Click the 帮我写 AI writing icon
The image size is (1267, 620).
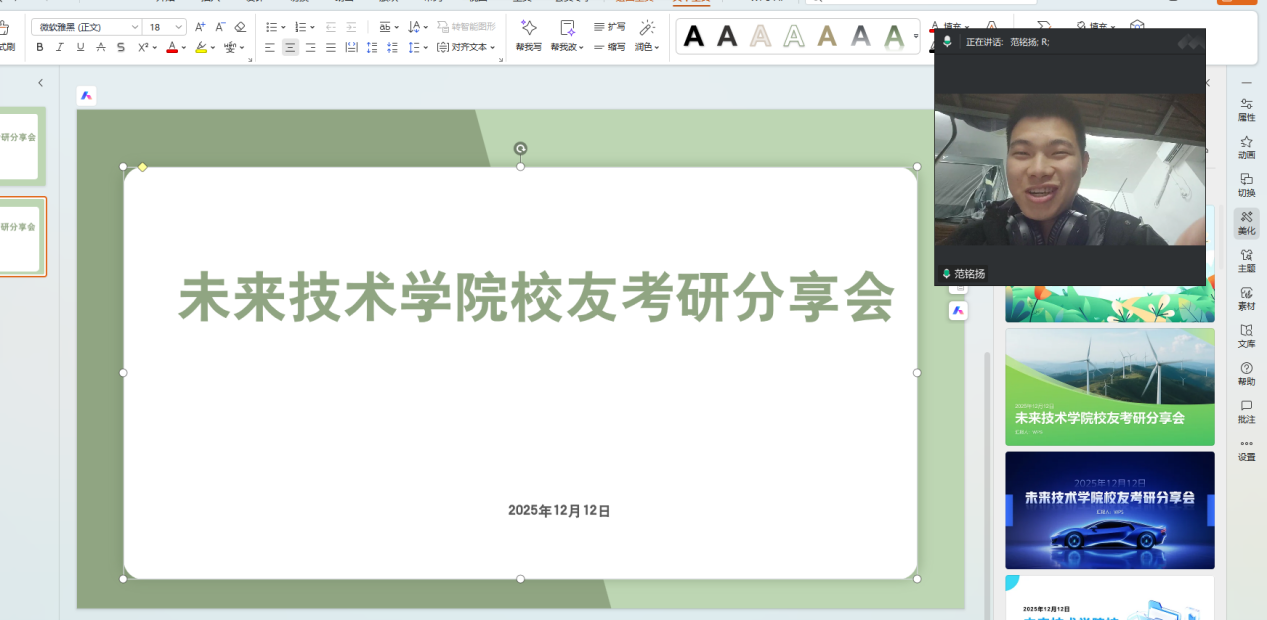click(529, 35)
